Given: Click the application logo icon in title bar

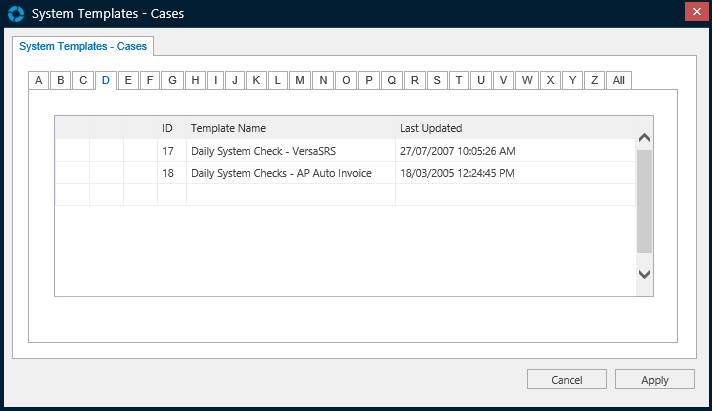Looking at the screenshot, I should point(14,13).
